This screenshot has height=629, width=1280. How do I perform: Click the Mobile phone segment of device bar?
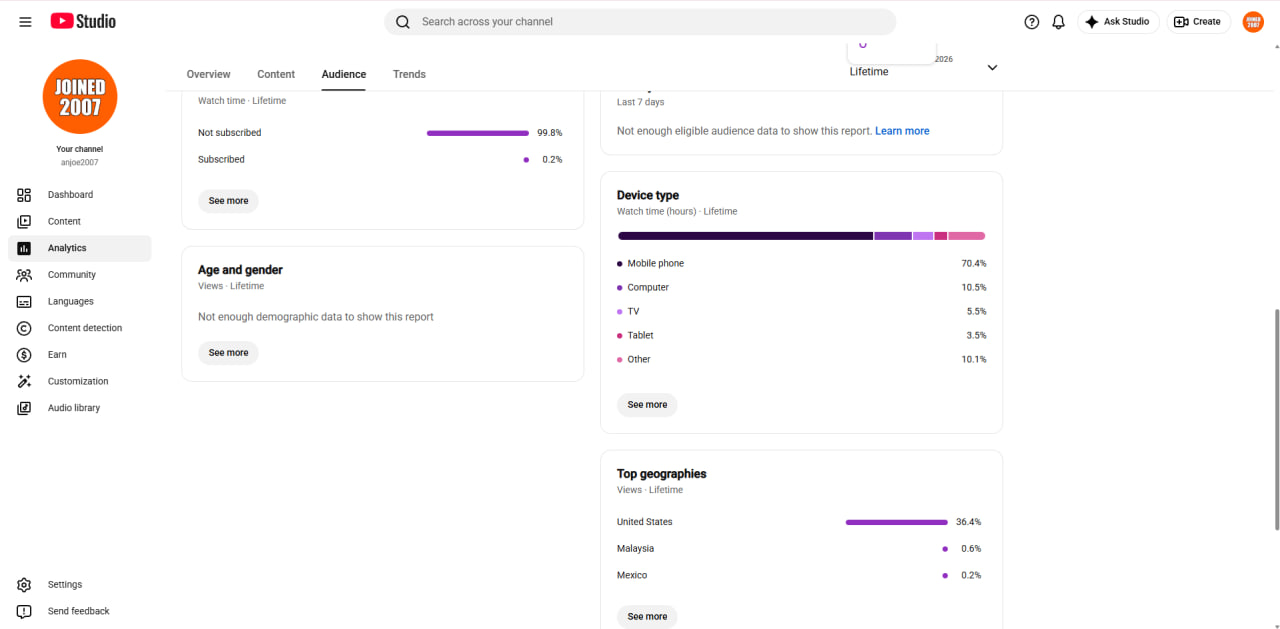[x=745, y=236]
